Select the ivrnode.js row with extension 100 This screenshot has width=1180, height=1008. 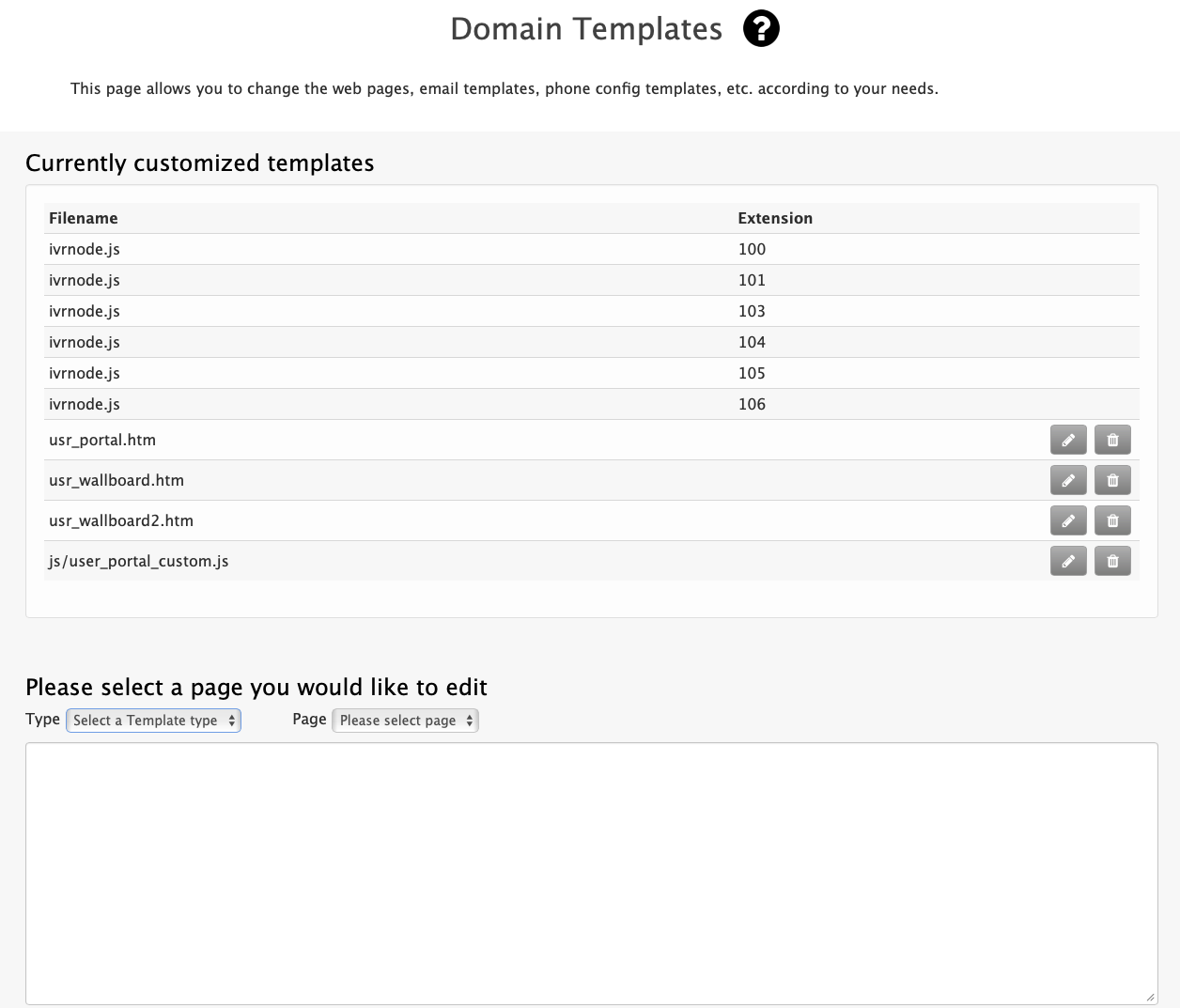click(376, 249)
